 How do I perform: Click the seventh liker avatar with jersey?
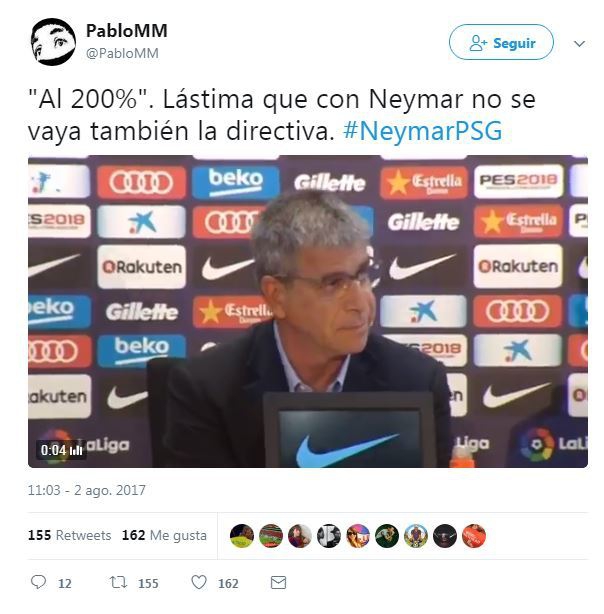coord(416,536)
